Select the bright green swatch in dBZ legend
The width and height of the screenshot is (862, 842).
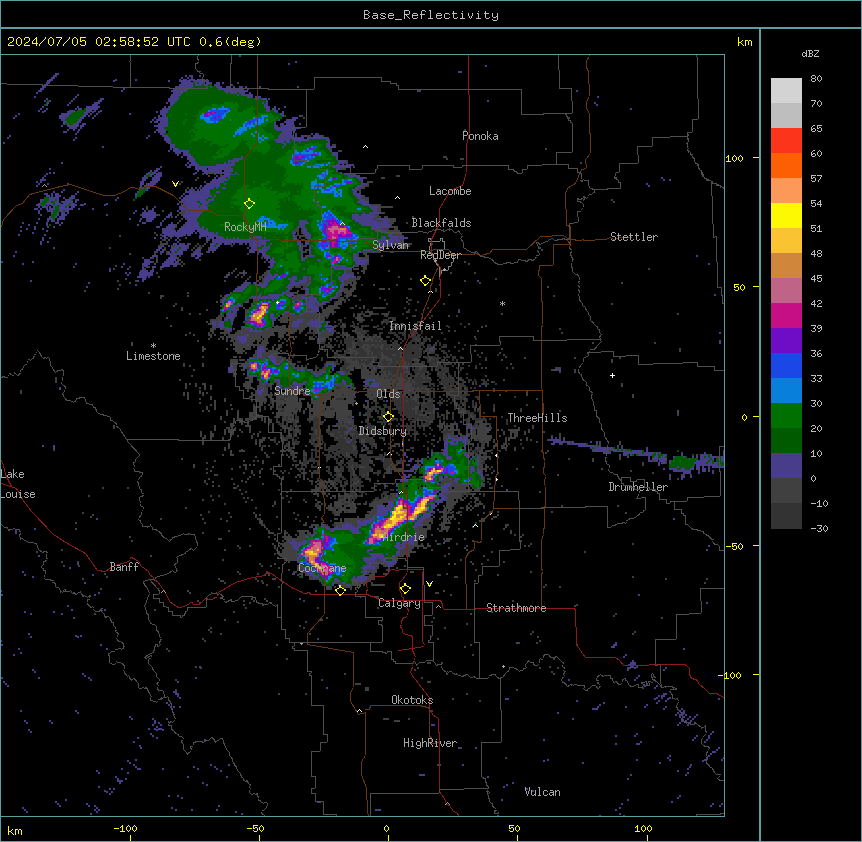click(x=786, y=416)
